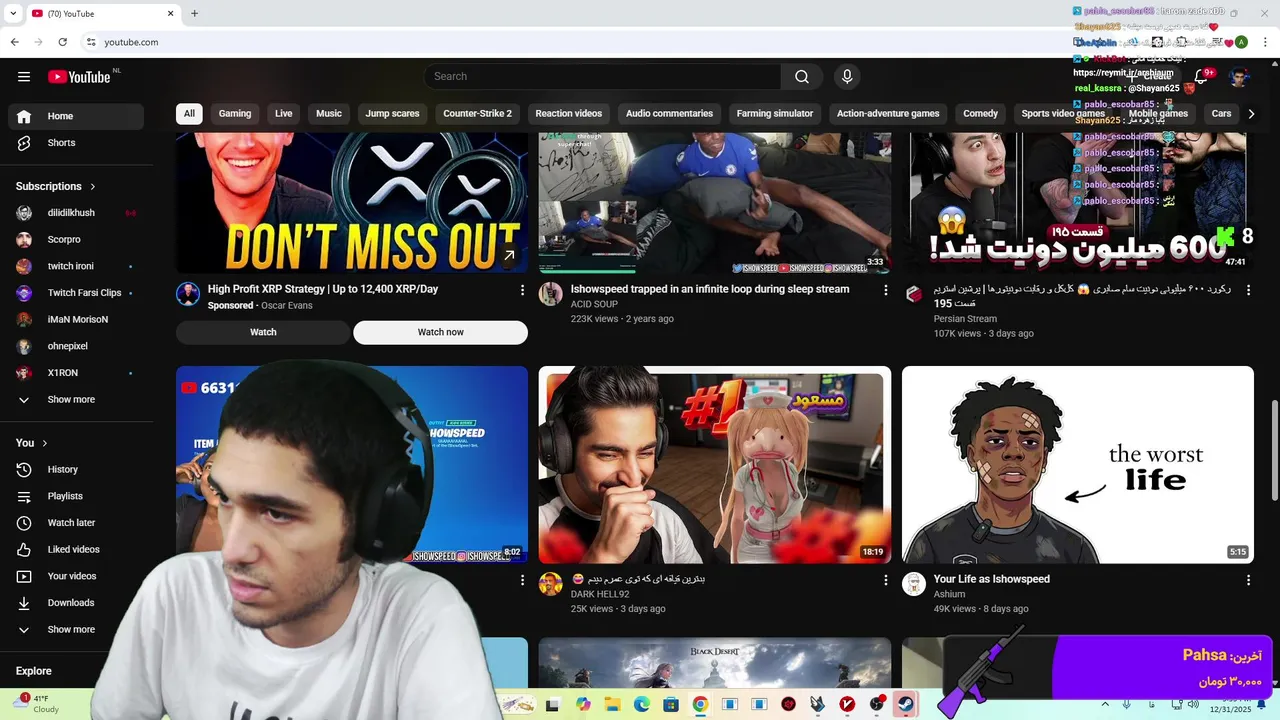
Task: Select the Counter-Strike 2 chip
Action: [477, 114]
